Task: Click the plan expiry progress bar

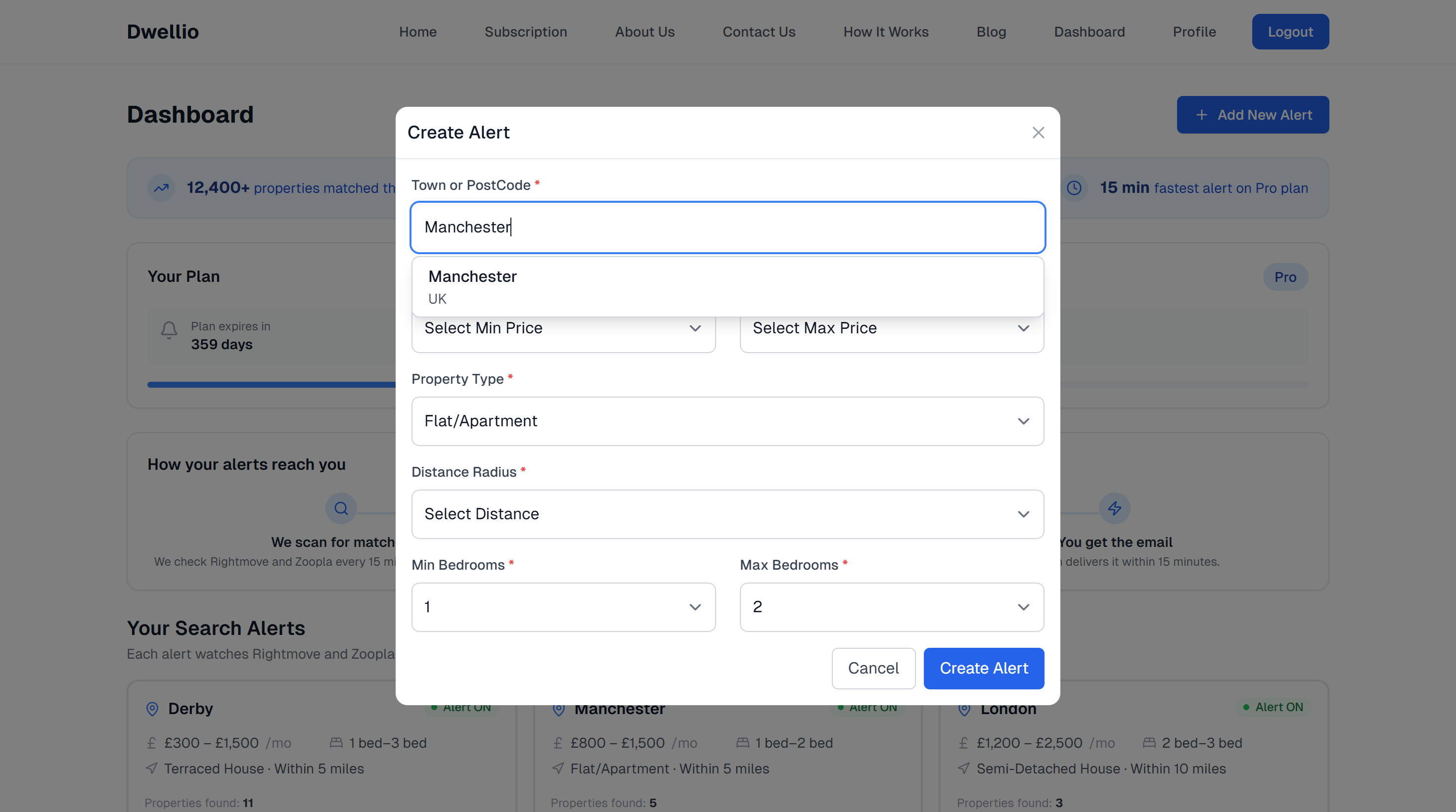Action: tap(272, 385)
